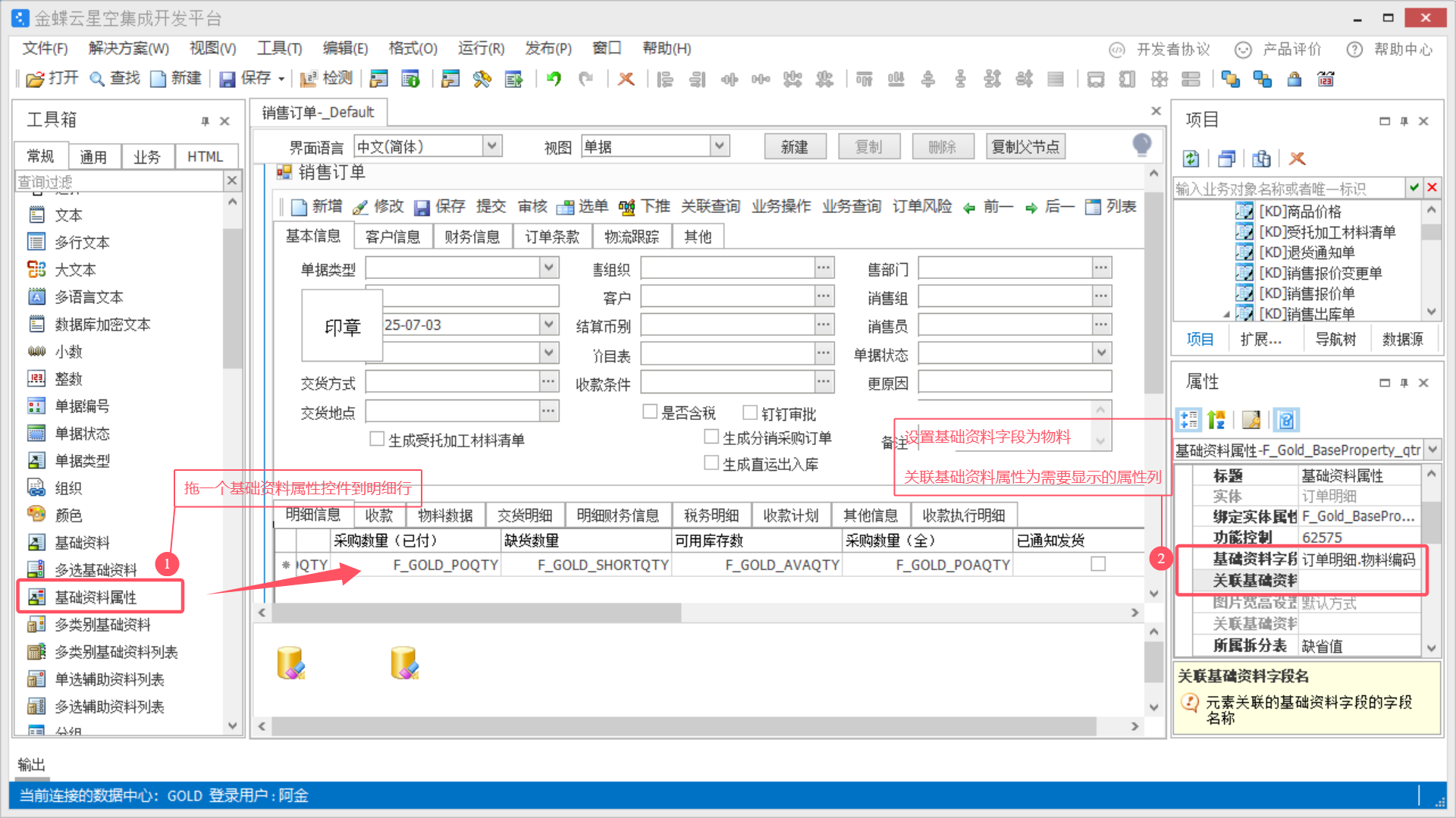The image size is (1456, 818).
Task: Toggle the 是否含税 checkbox
Action: pyautogui.click(x=649, y=412)
